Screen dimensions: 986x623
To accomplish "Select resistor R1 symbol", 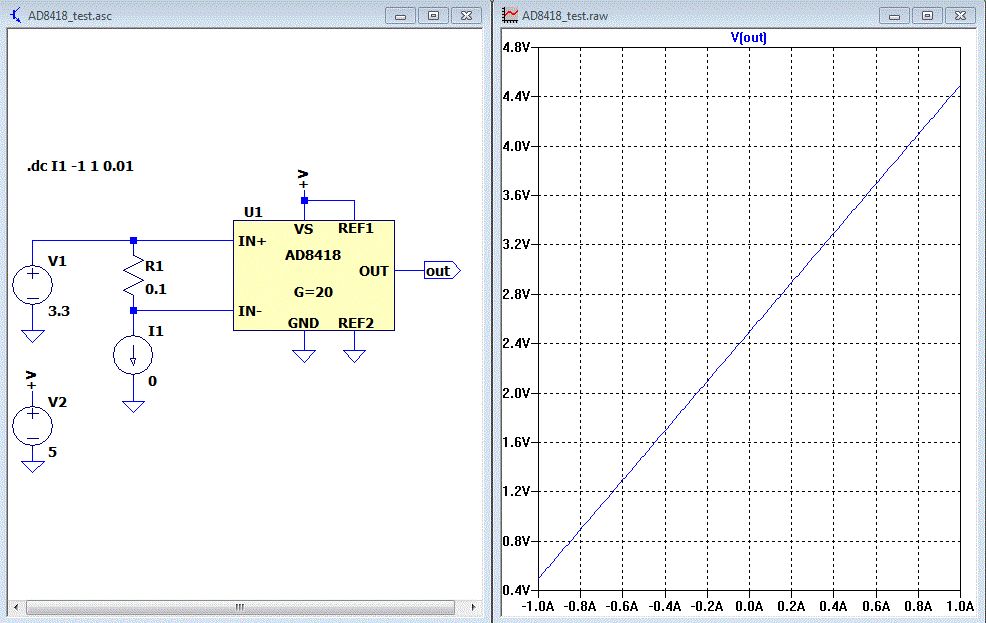I will [133, 275].
